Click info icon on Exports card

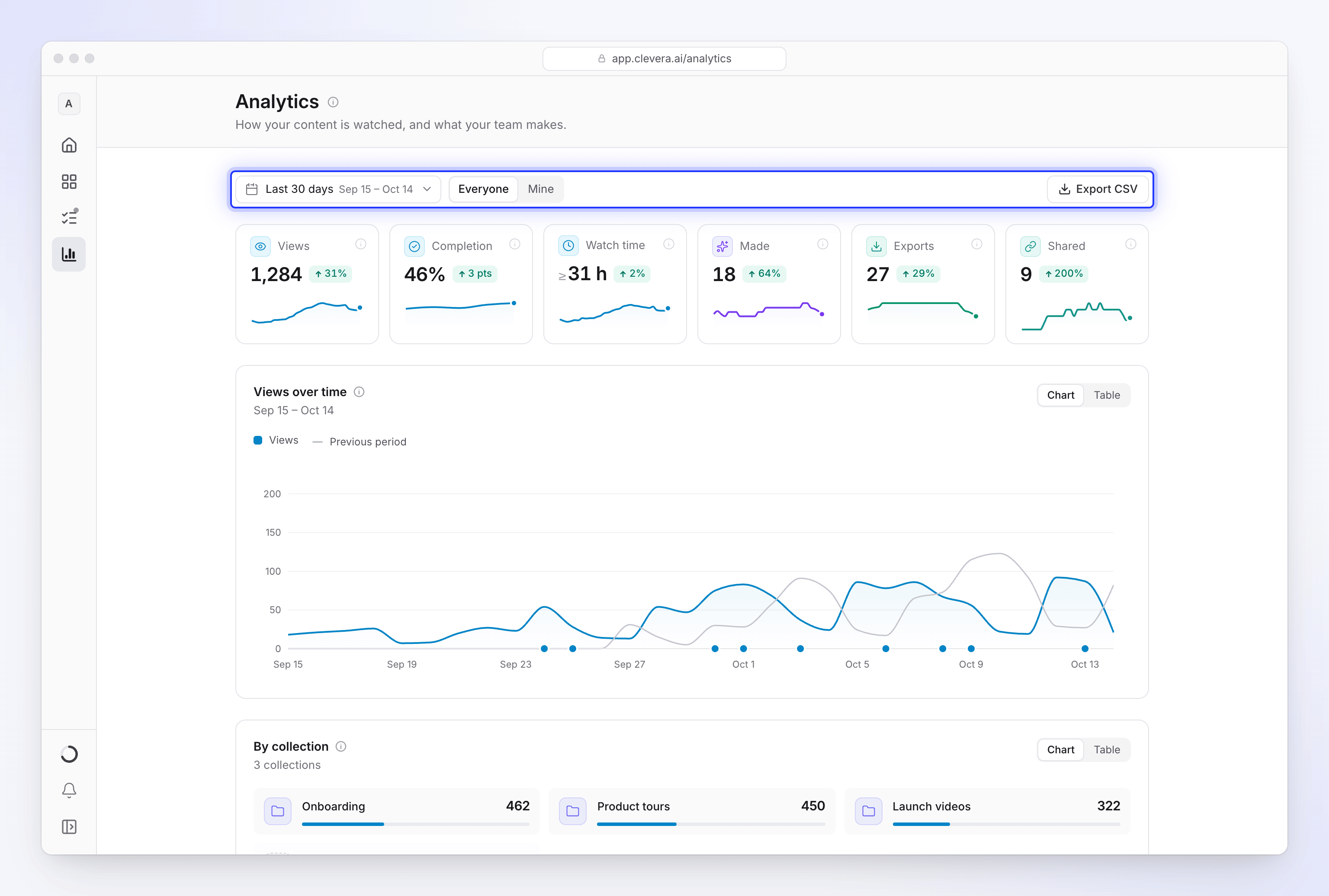coord(976,244)
